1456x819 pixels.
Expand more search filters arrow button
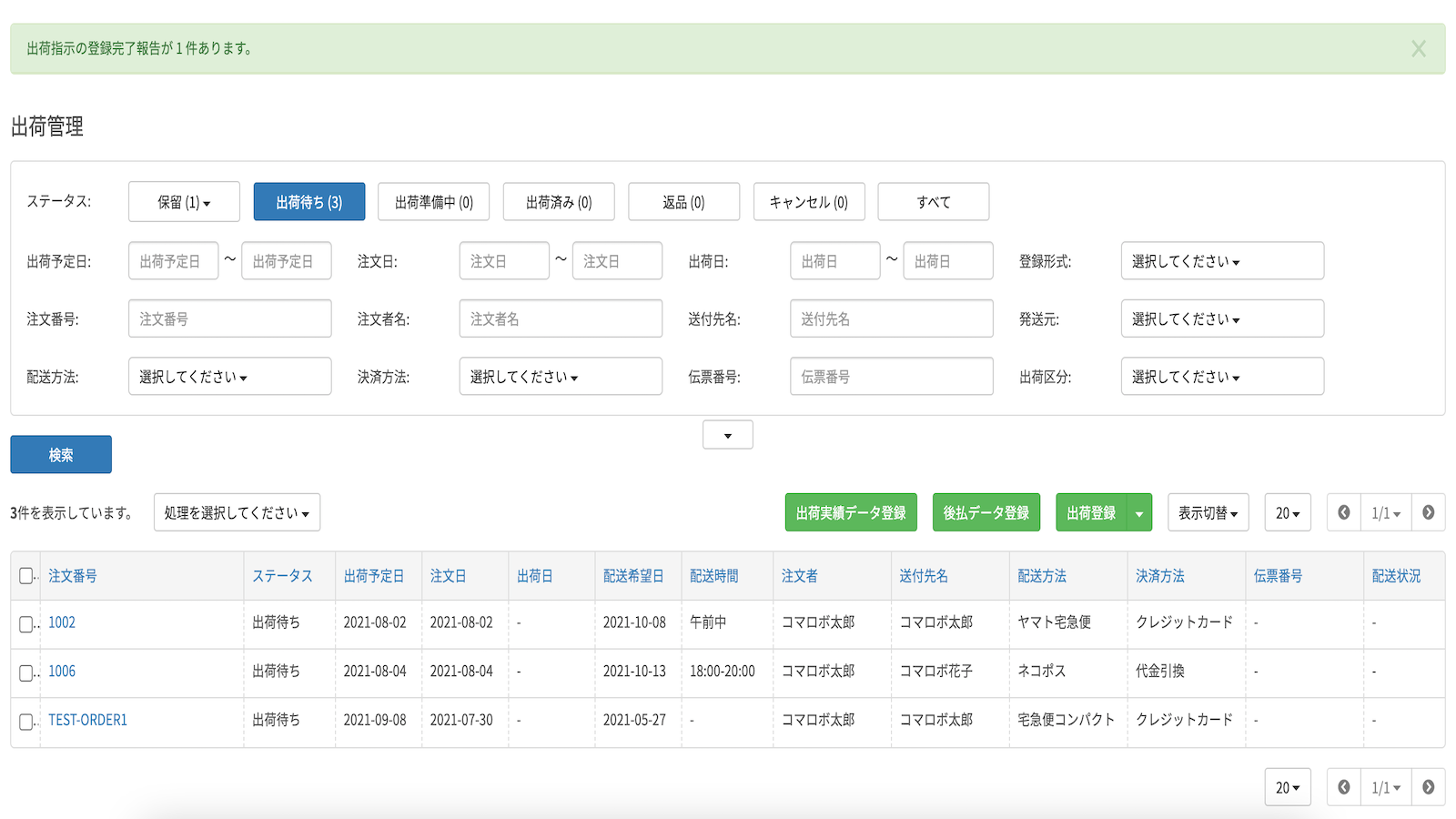(728, 435)
